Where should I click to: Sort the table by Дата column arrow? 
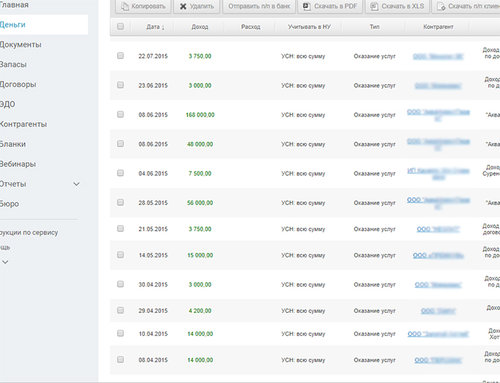pos(163,27)
